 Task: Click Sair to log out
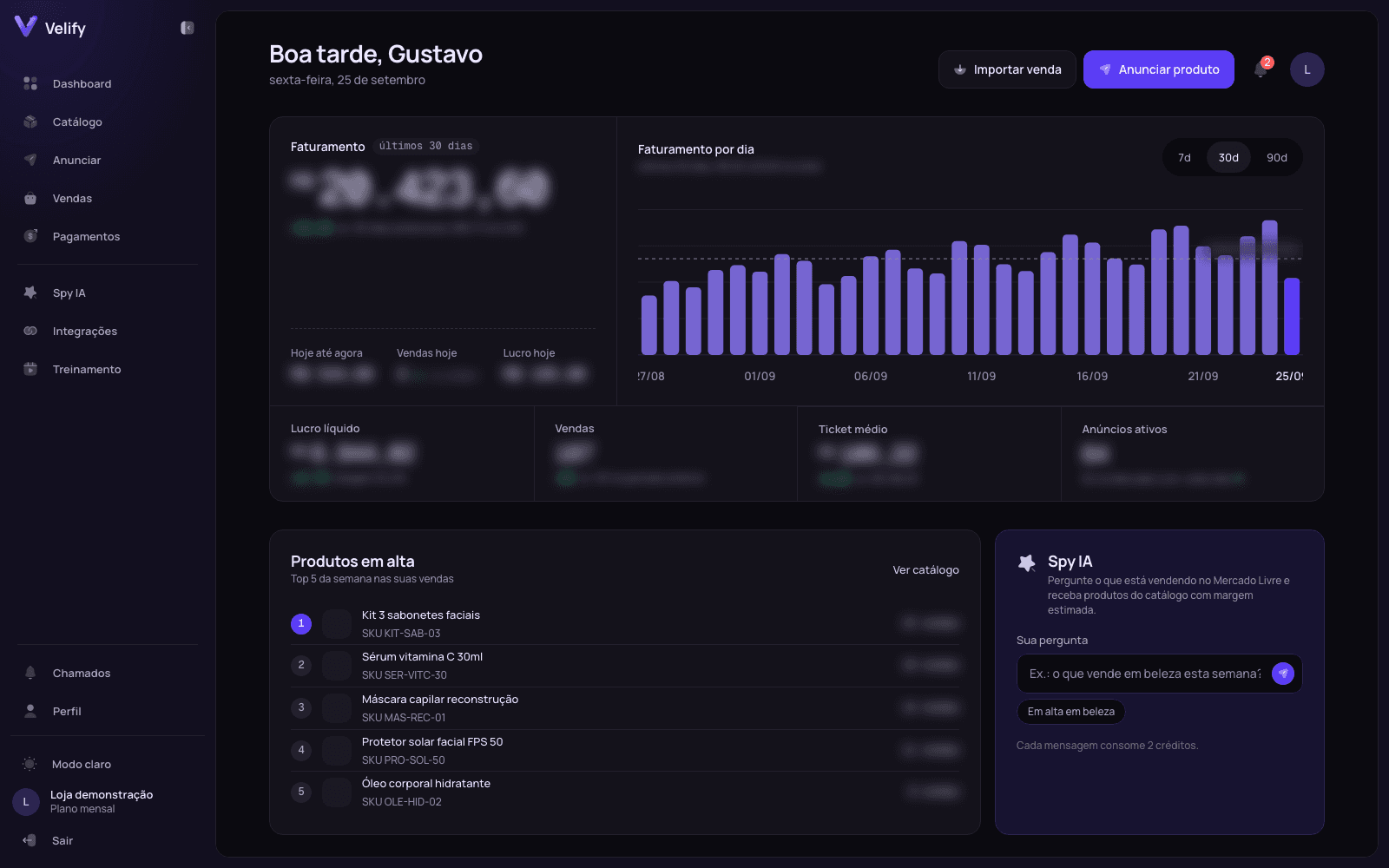pyautogui.click(x=108, y=840)
